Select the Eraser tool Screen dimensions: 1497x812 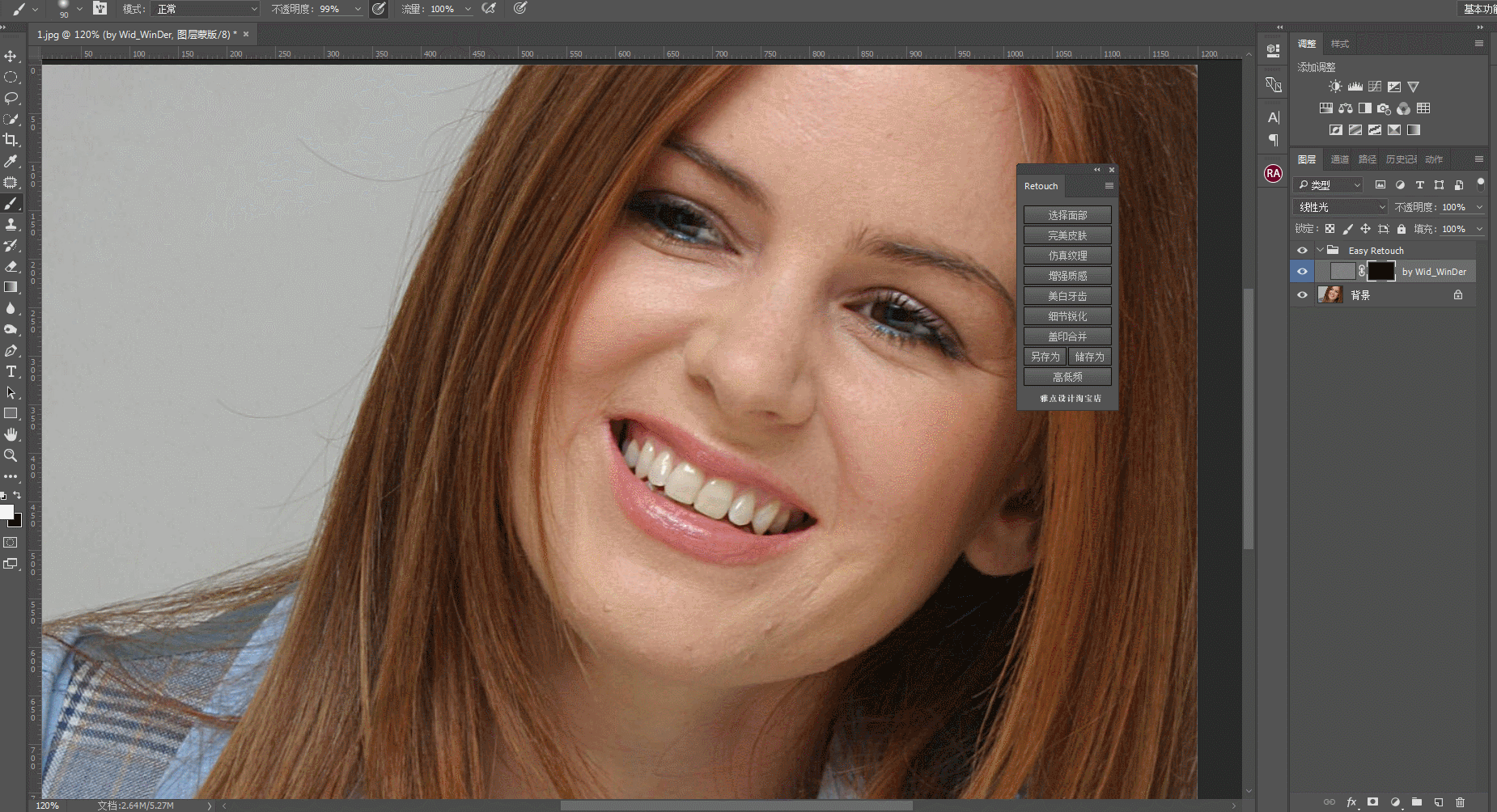[11, 266]
